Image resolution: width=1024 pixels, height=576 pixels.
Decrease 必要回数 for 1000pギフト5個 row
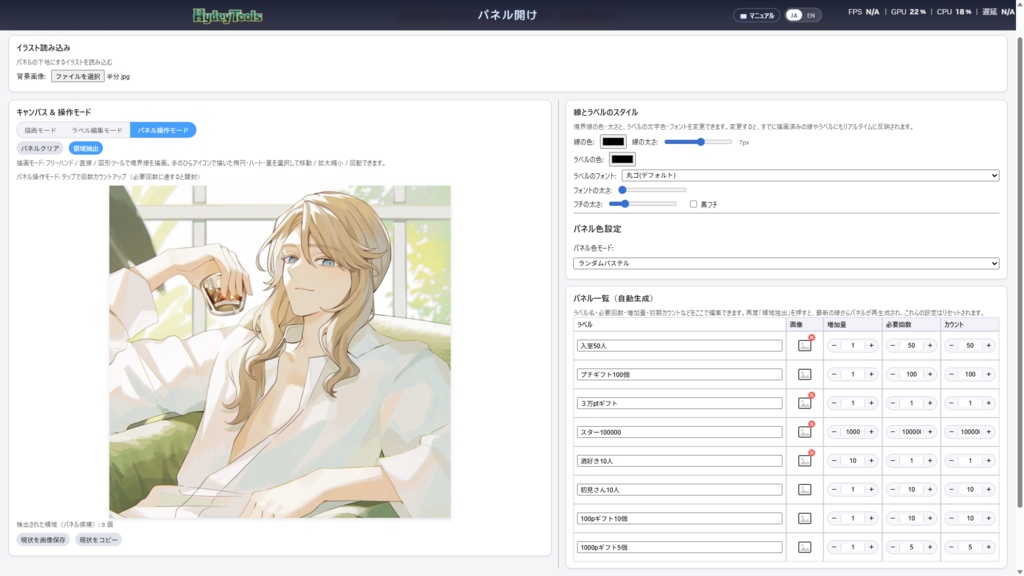coord(893,547)
